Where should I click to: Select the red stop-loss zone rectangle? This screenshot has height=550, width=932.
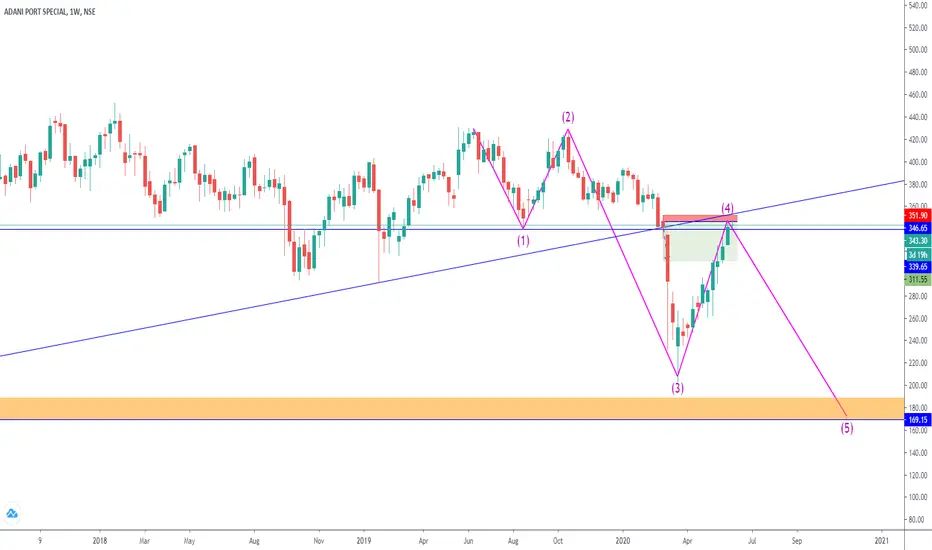point(700,218)
